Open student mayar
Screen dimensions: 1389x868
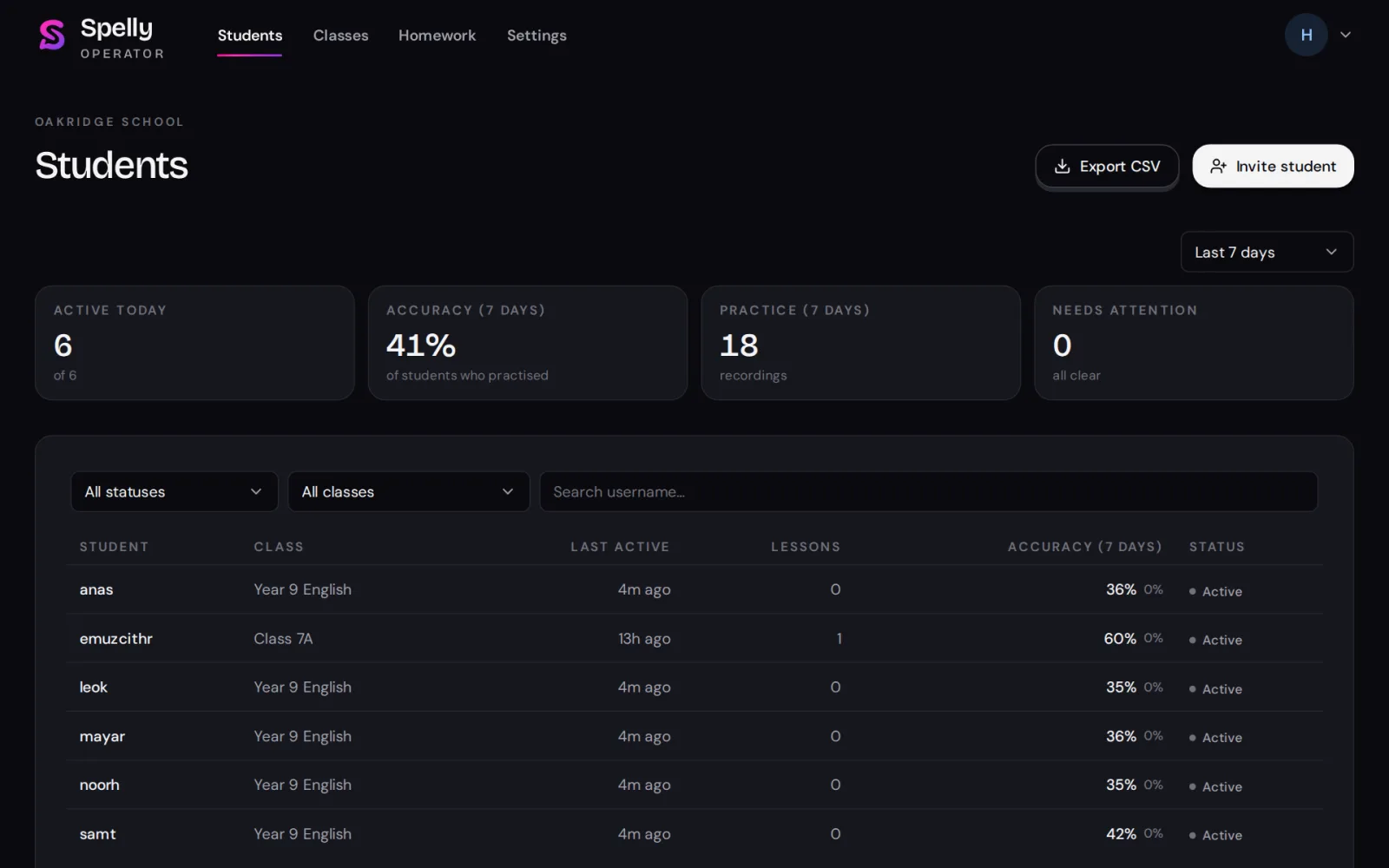coord(102,736)
